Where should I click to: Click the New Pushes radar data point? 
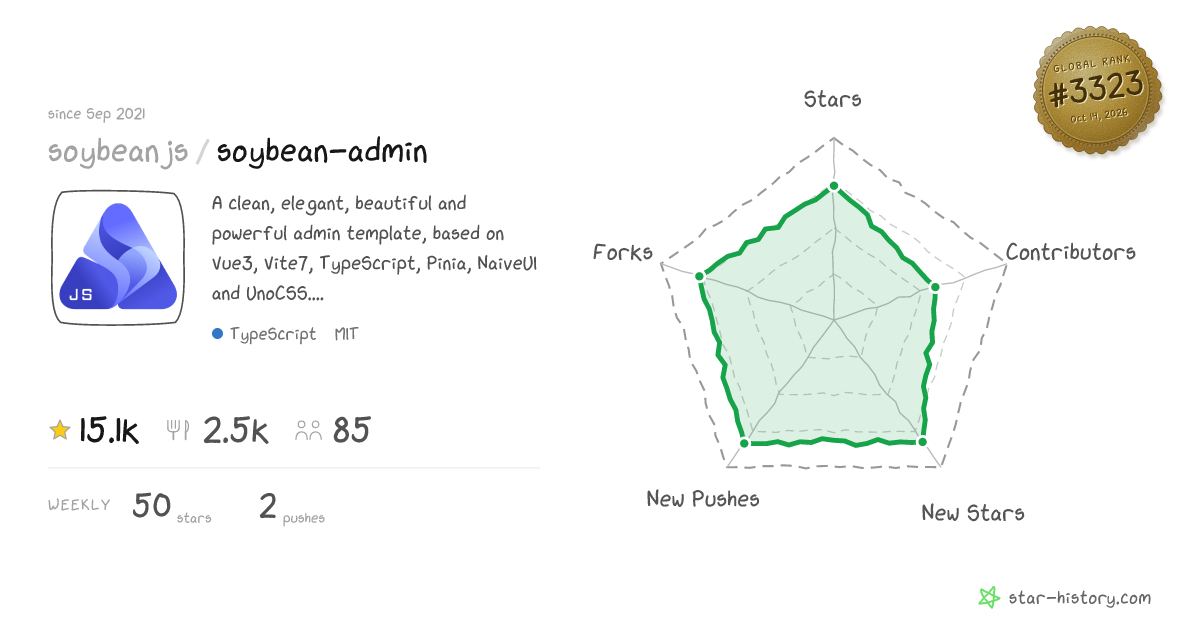tap(744, 442)
